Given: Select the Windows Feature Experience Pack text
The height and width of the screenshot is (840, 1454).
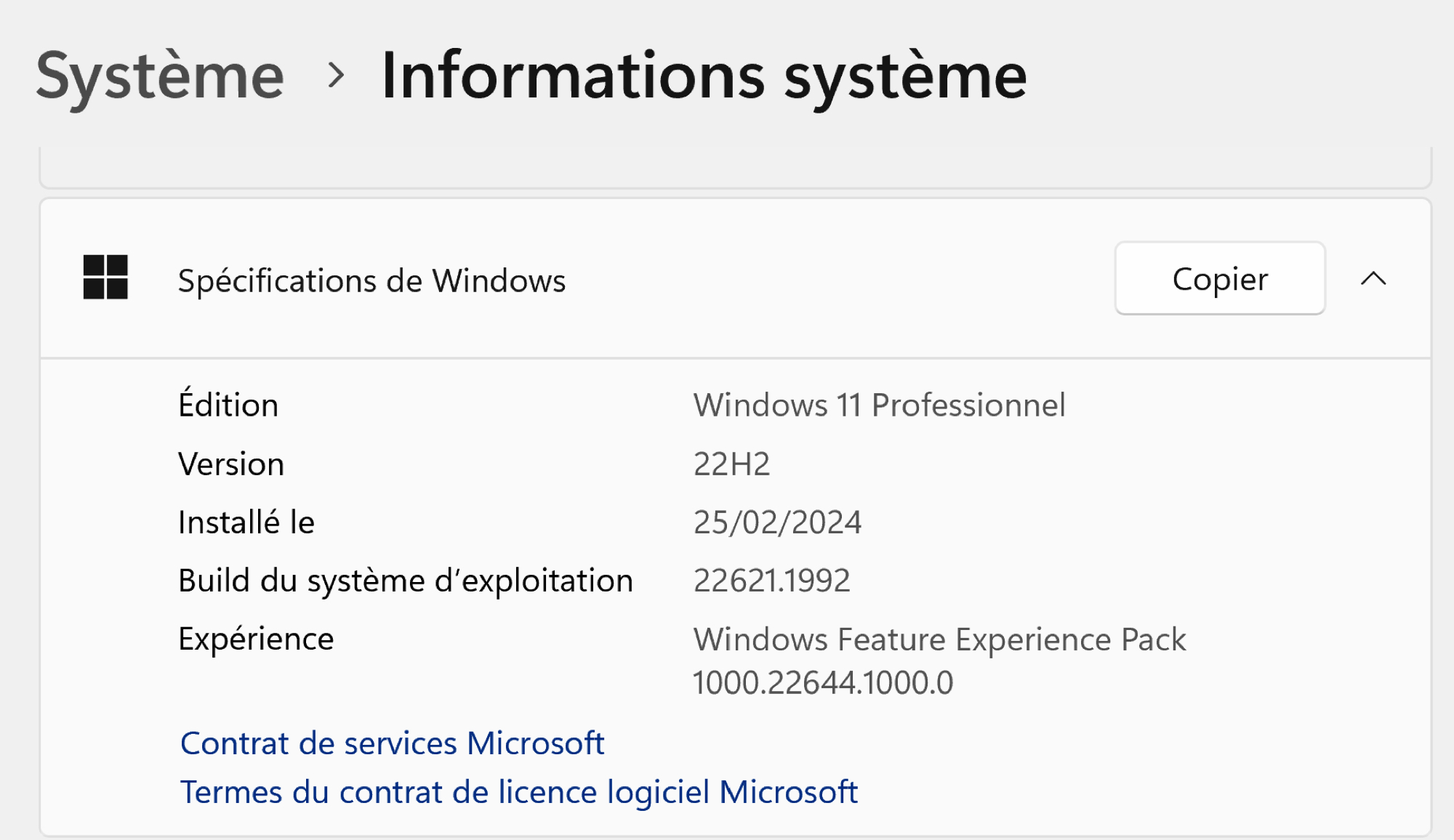Looking at the screenshot, I should tap(939, 639).
